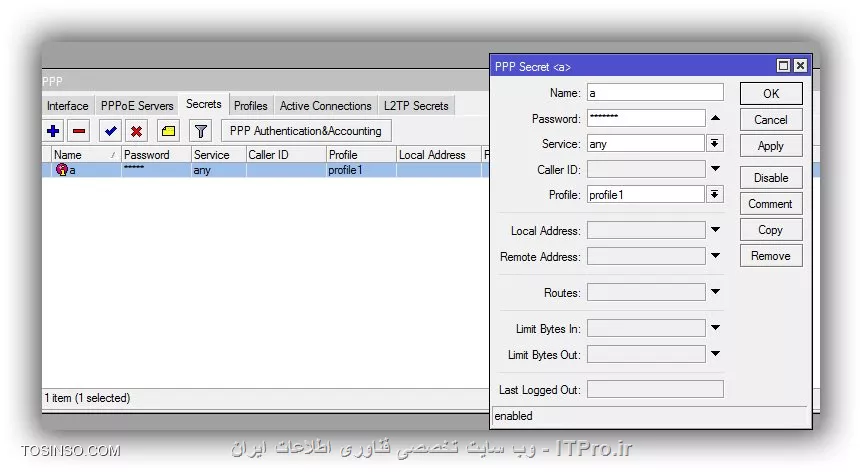This screenshot has height=472, width=862.
Task: Select the masked password cell of row a
Action: 156,170
